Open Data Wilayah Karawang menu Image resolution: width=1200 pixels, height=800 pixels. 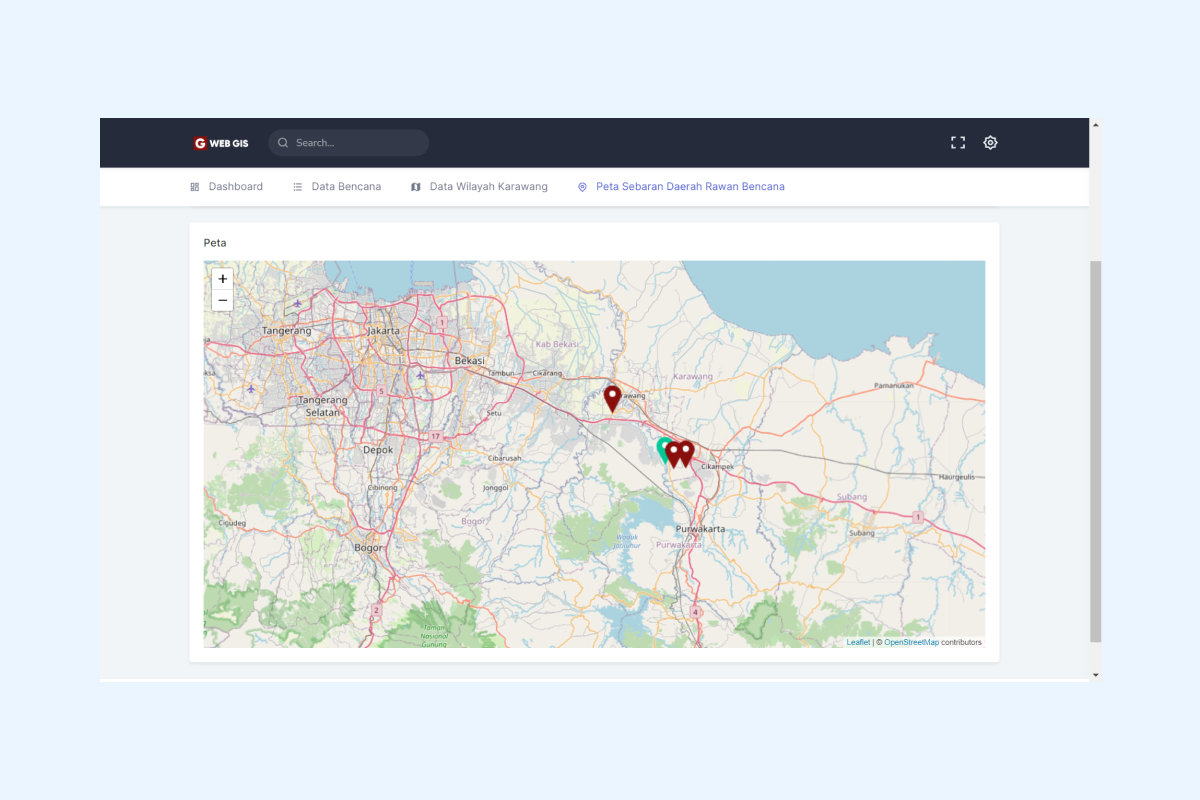pyautogui.click(x=479, y=187)
